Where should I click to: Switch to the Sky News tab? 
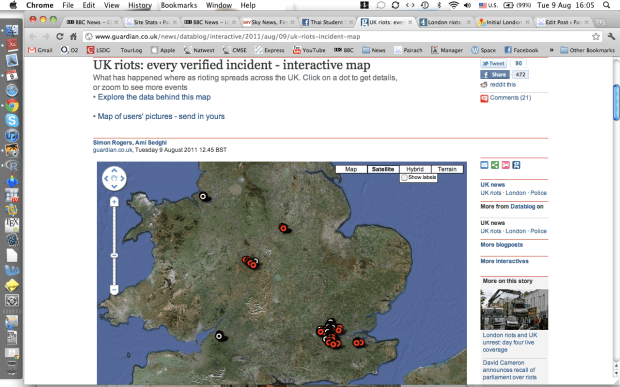click(x=269, y=22)
